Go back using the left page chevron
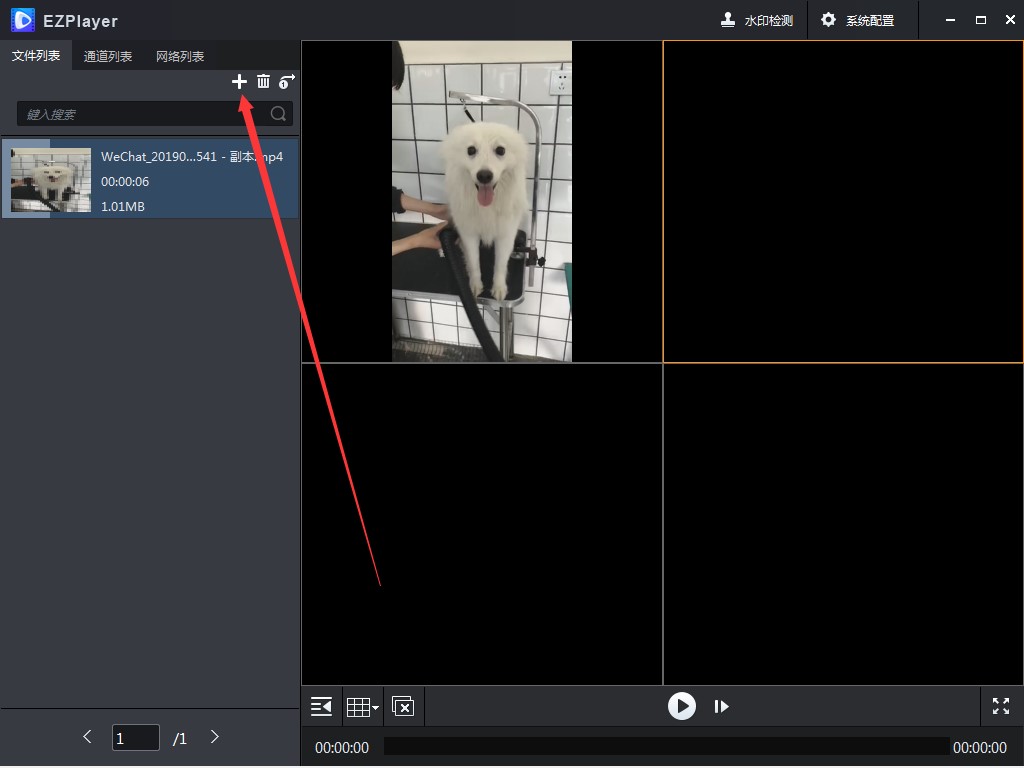Screen dimensions: 1024x768 pos(87,737)
